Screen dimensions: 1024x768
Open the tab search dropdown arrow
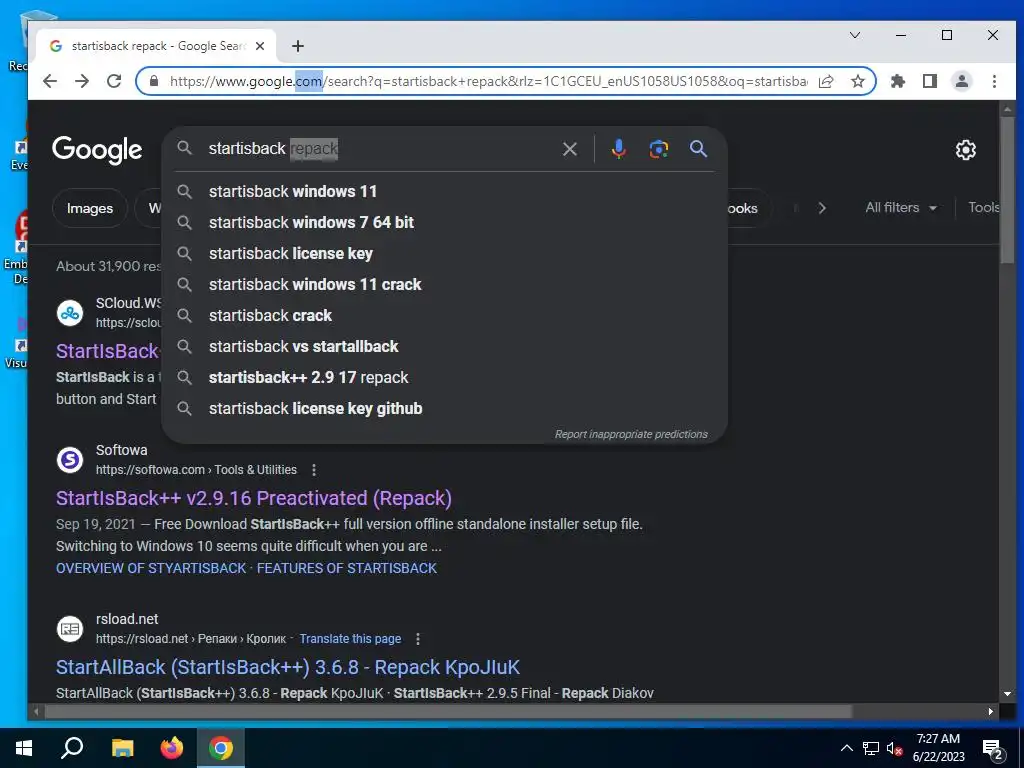855,35
